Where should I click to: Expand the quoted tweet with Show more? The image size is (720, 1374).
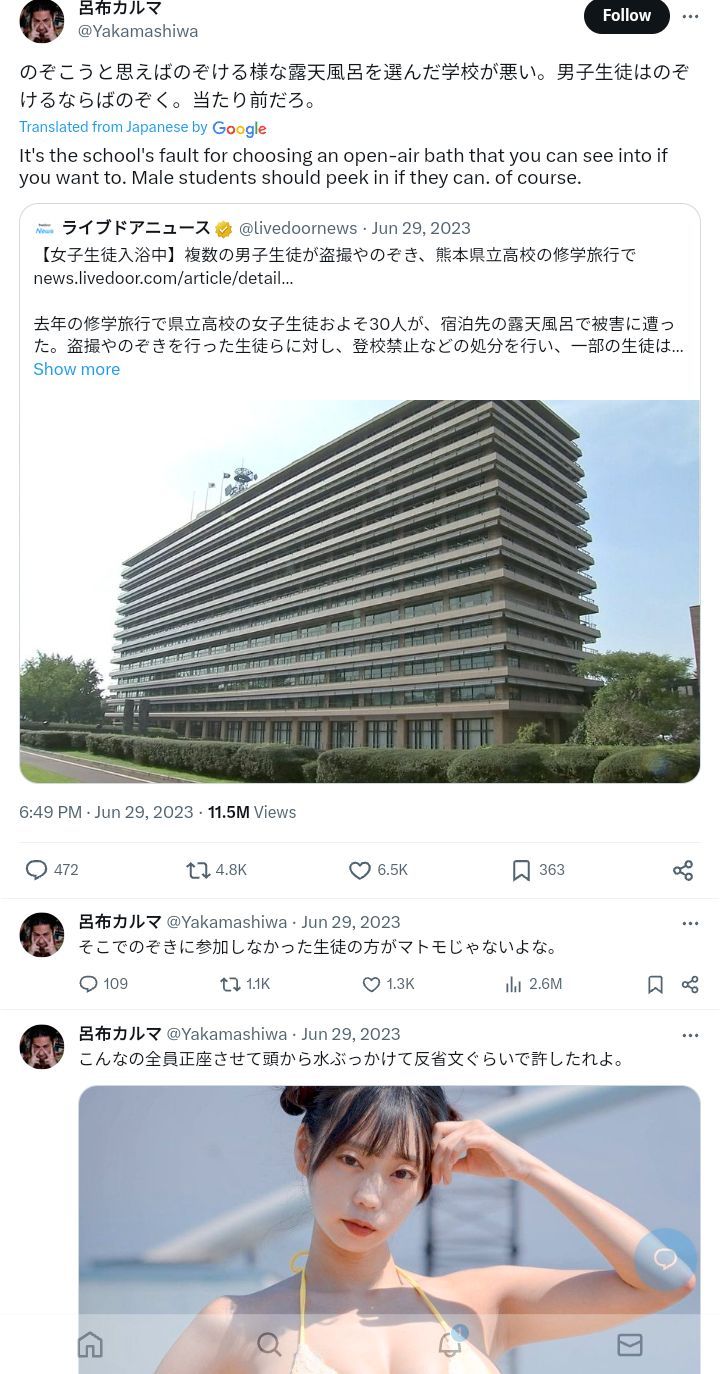point(77,369)
